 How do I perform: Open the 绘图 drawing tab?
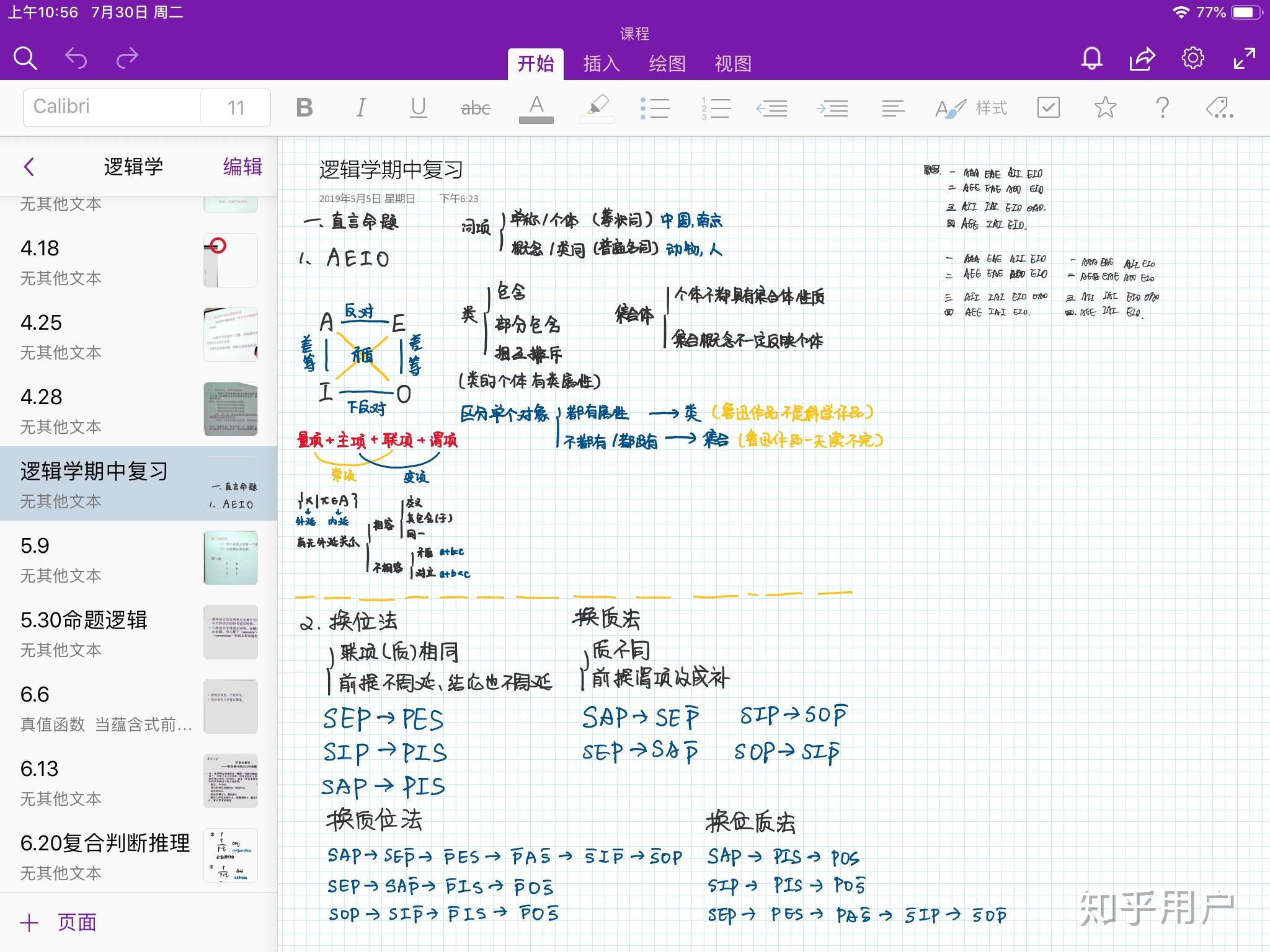(x=667, y=63)
